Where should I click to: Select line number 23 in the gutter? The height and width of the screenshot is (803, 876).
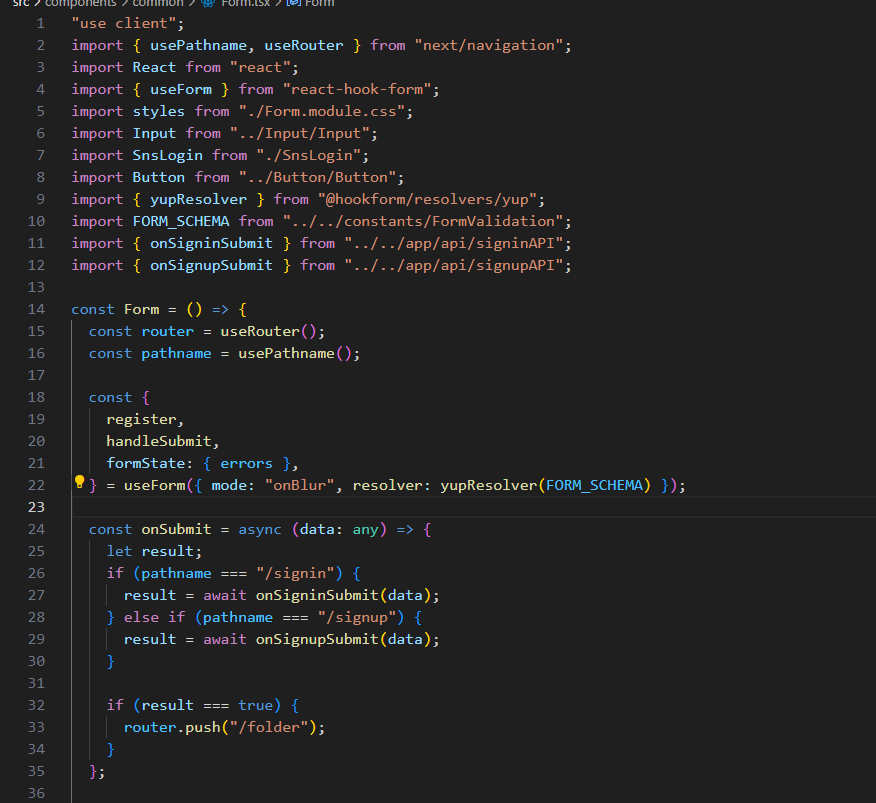(x=36, y=507)
